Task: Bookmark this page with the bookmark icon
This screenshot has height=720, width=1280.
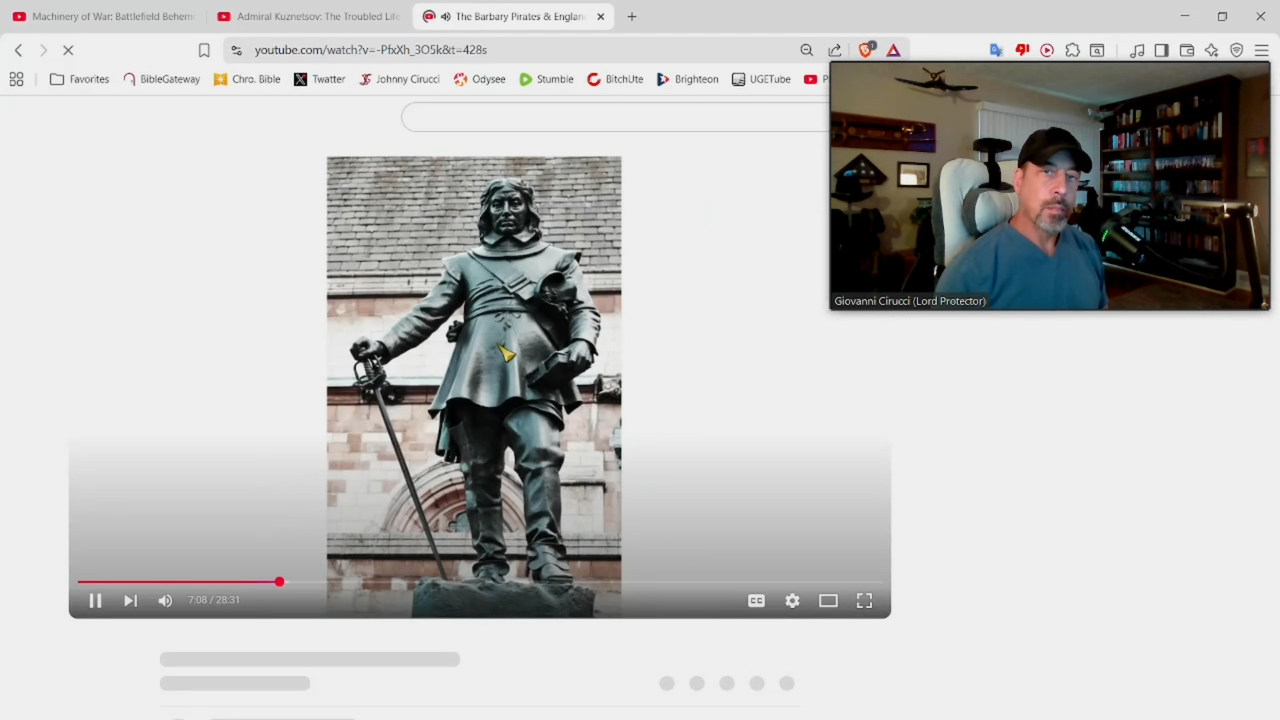Action: tap(204, 50)
